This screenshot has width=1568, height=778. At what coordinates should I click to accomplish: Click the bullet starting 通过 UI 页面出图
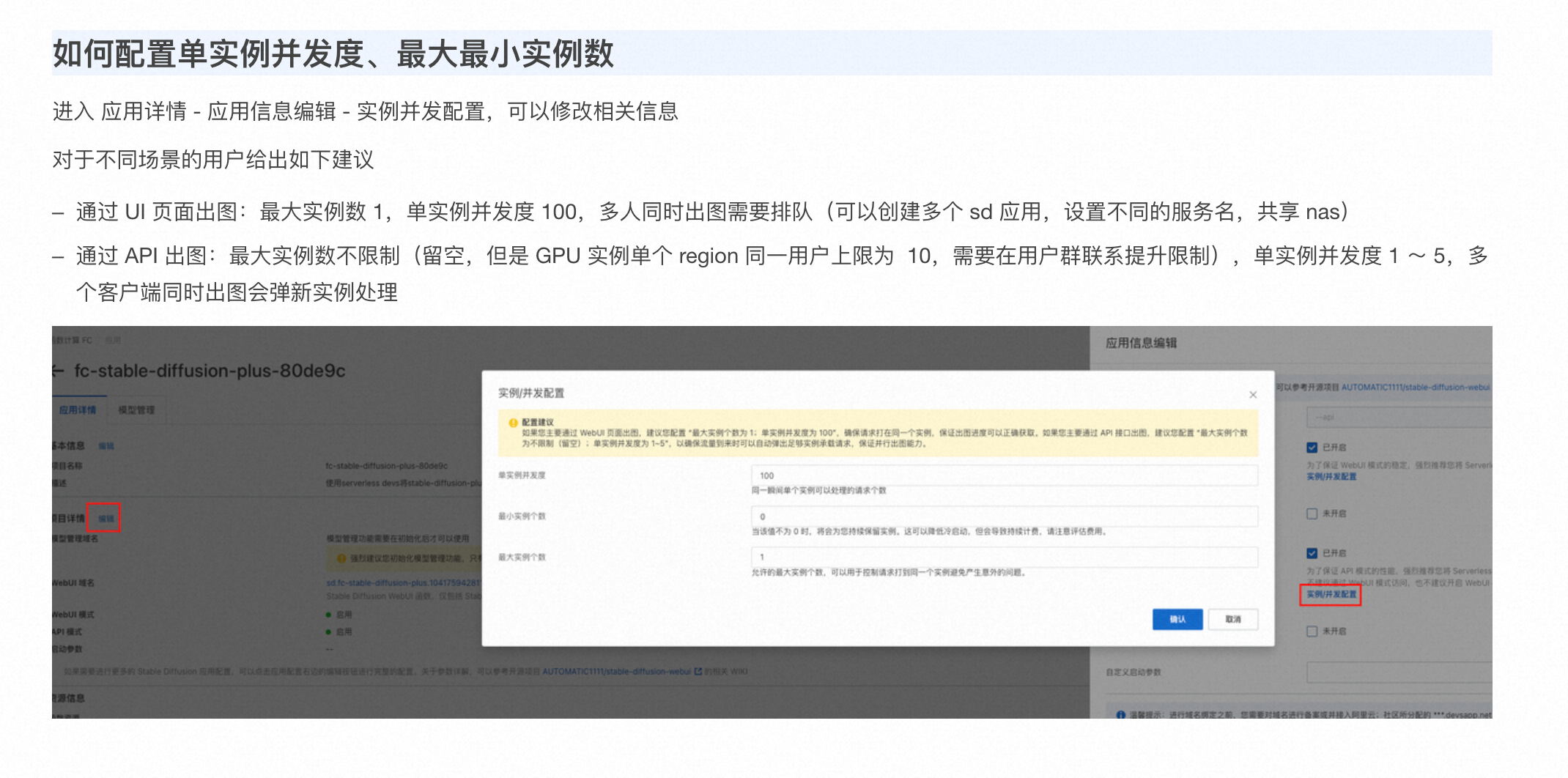pyautogui.click(x=712, y=212)
